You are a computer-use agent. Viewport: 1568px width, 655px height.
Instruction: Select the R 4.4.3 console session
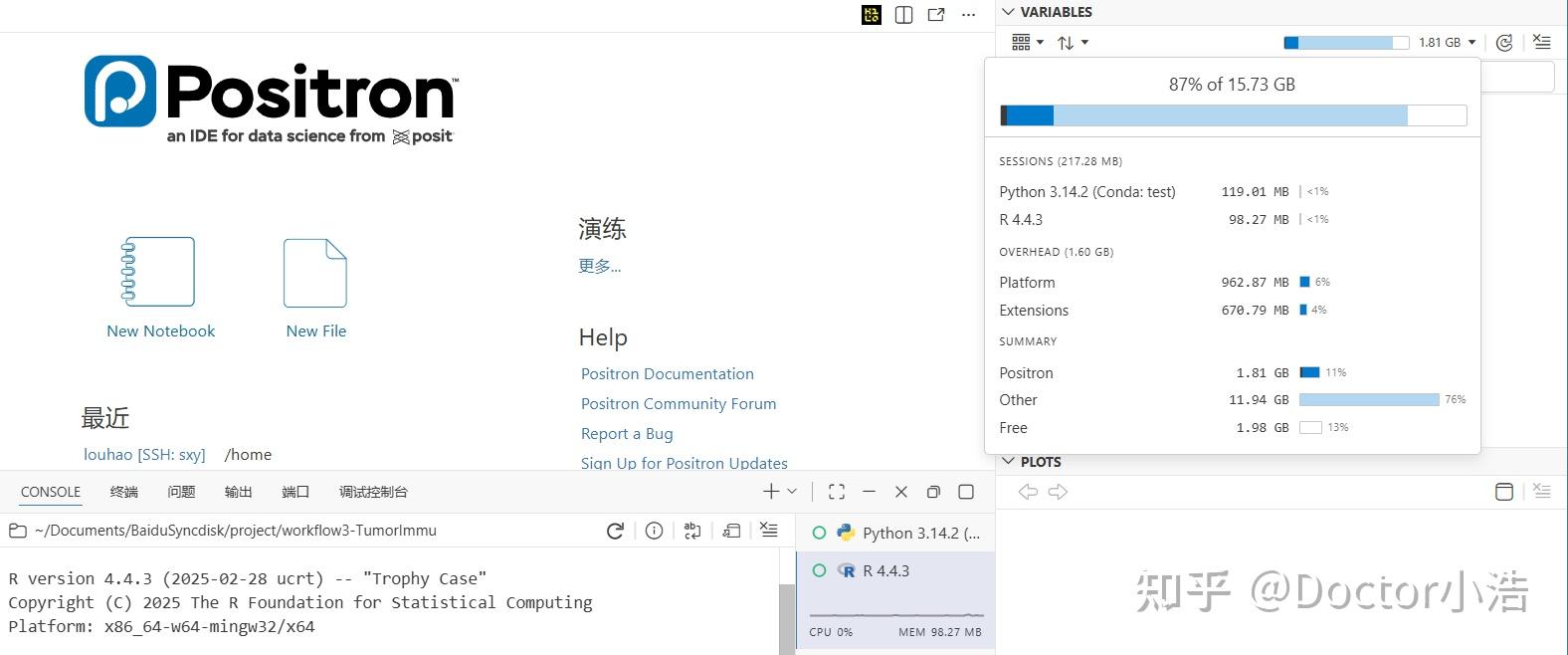(895, 600)
